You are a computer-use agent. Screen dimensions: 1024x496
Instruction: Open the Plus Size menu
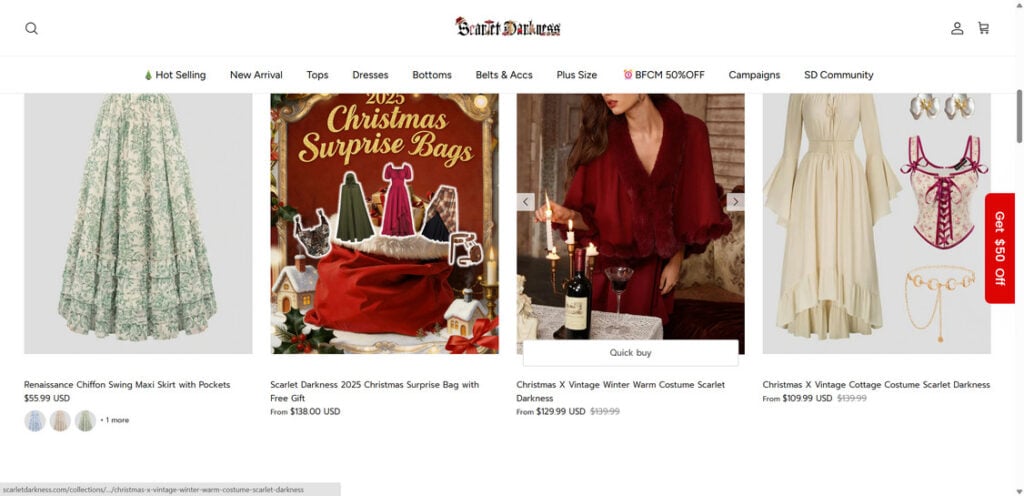point(577,75)
